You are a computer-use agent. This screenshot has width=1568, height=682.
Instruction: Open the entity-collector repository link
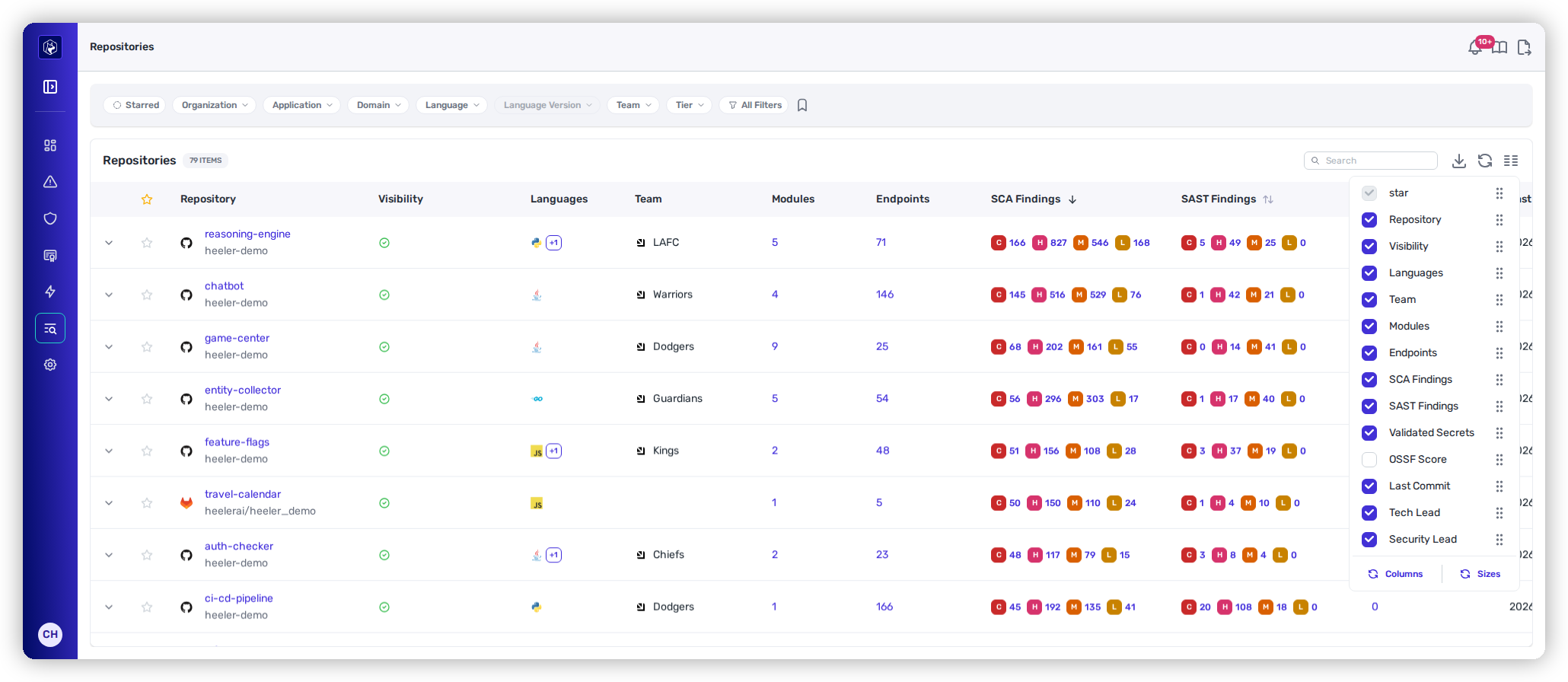pos(243,390)
